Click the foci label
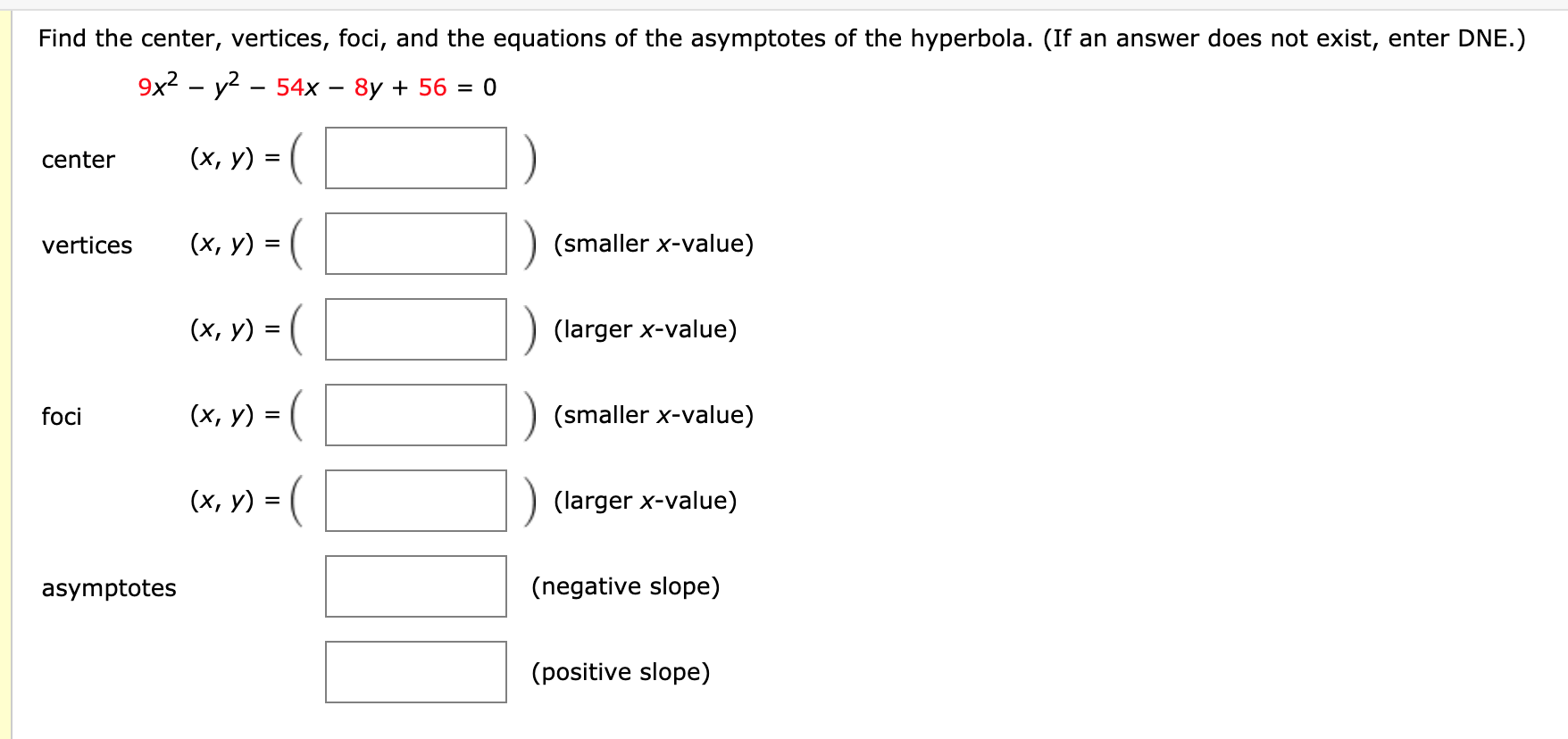Viewport: 1568px width, 739px height. coord(62,416)
